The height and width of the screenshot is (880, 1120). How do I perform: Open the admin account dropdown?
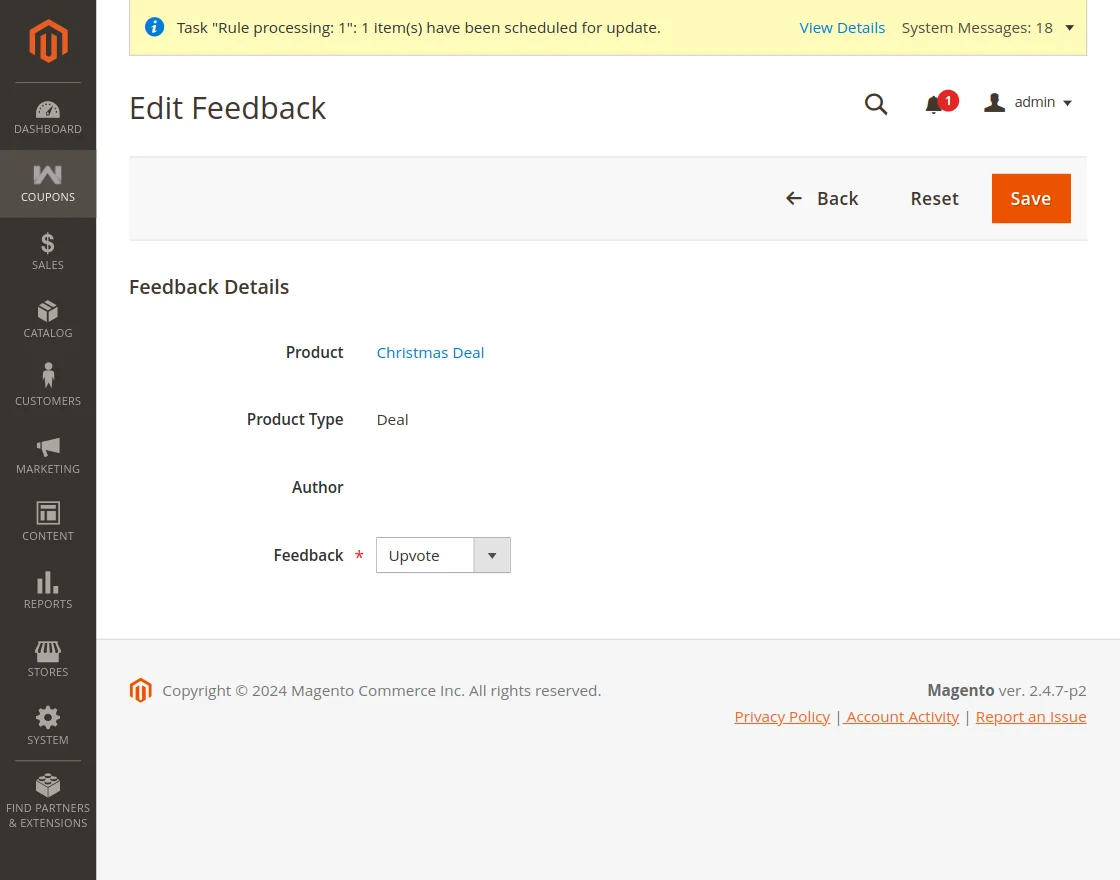click(x=1027, y=102)
